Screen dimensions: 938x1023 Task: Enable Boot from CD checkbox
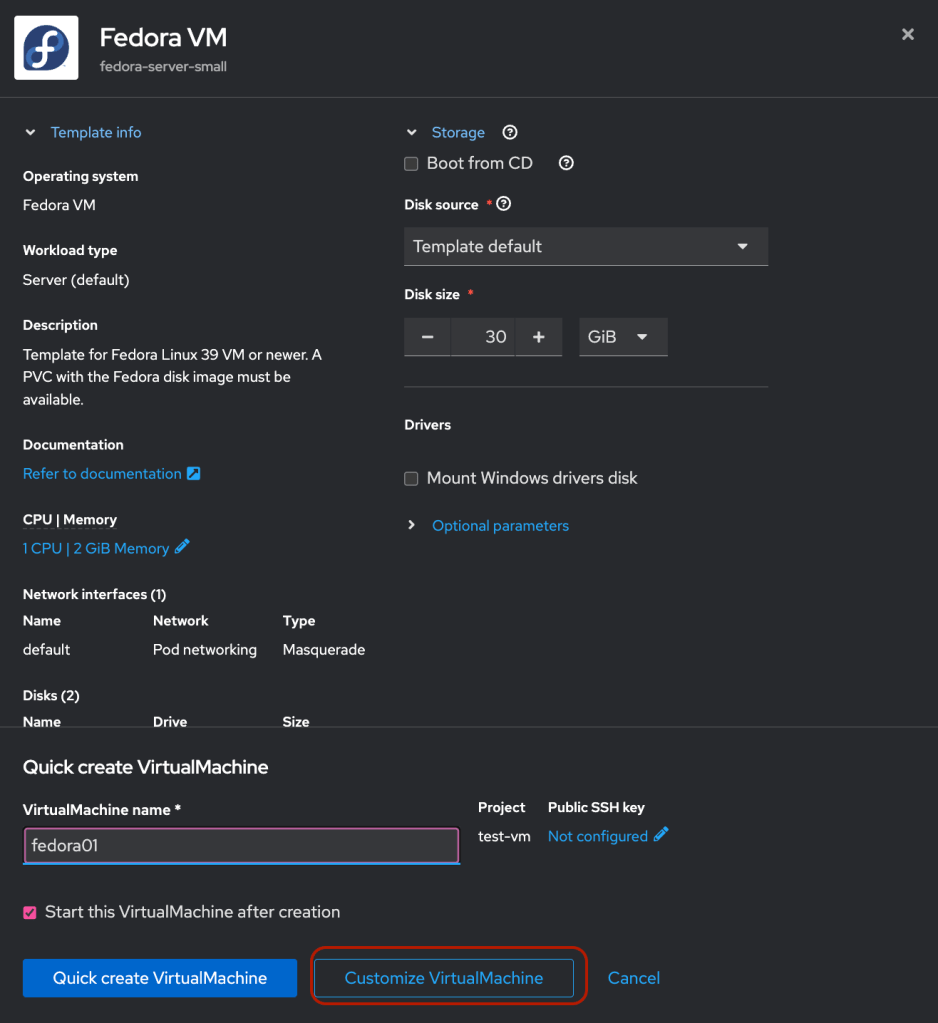411,163
